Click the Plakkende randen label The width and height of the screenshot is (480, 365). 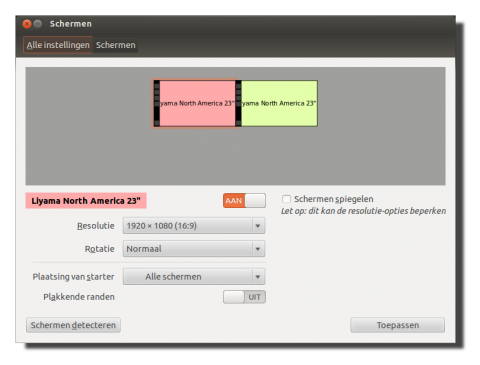(79, 297)
